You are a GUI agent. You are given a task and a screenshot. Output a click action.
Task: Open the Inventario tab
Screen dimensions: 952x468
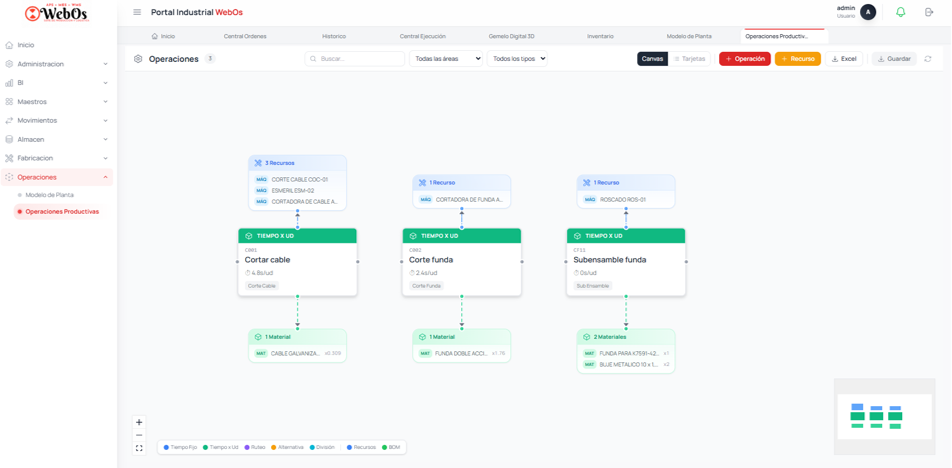[x=600, y=36]
